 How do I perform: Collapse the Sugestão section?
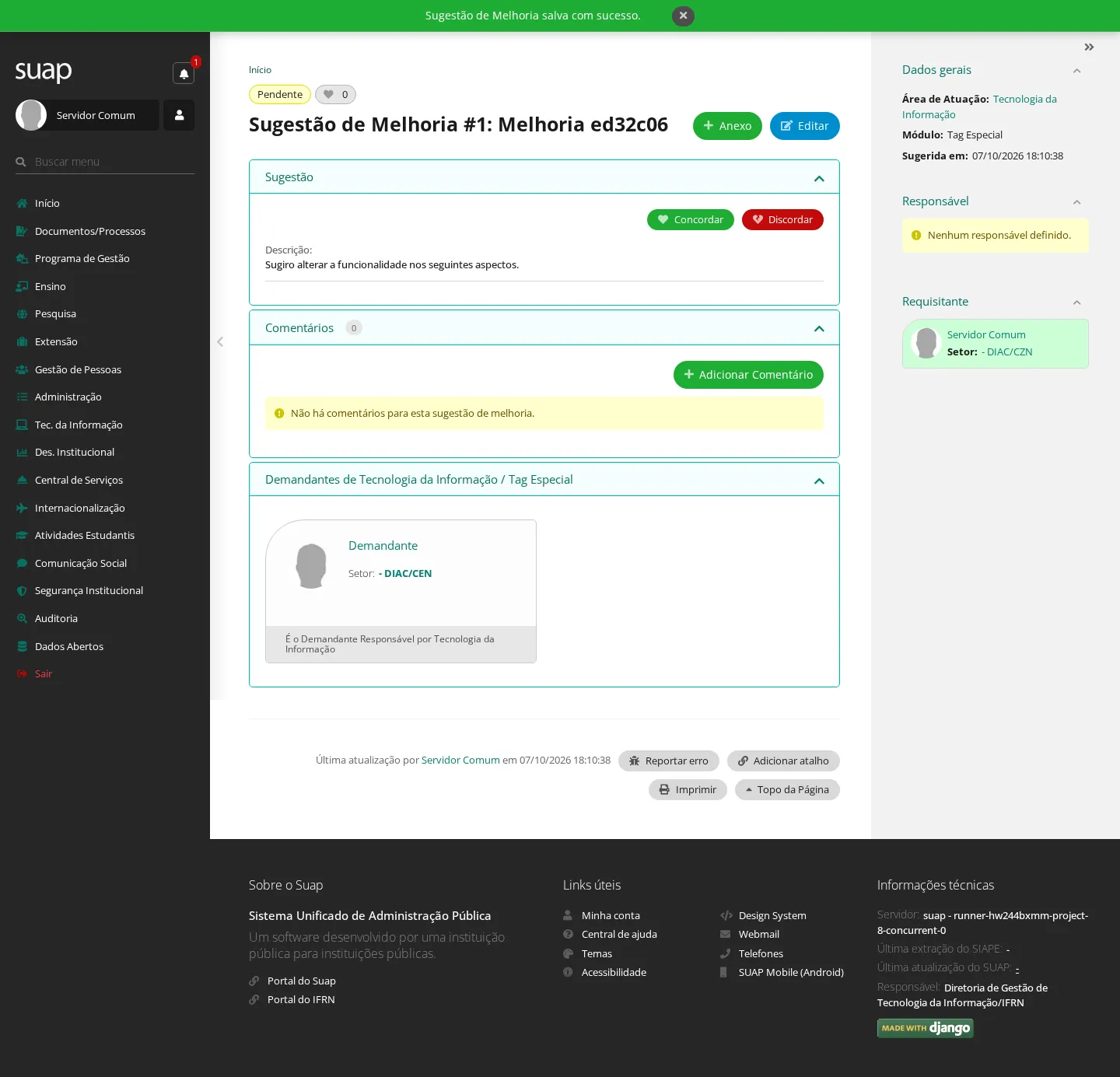[819, 178]
